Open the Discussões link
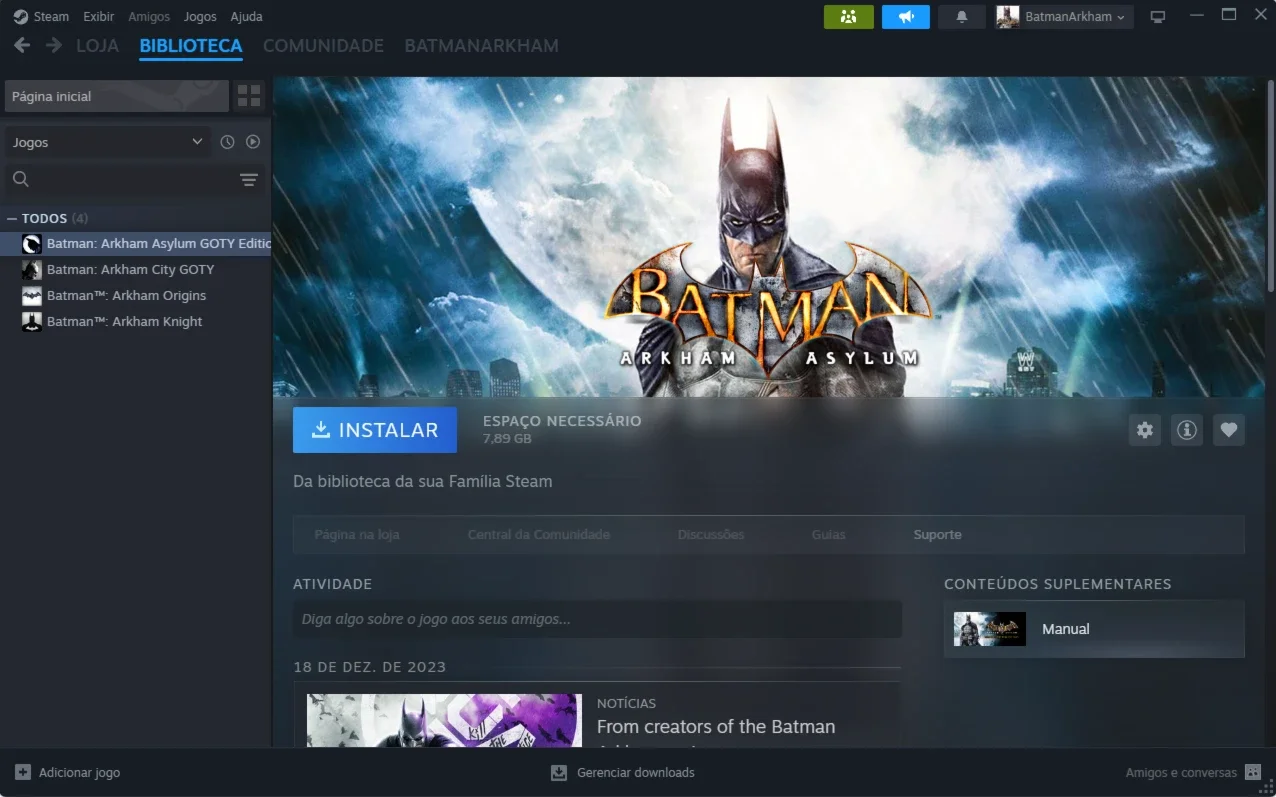 711,535
